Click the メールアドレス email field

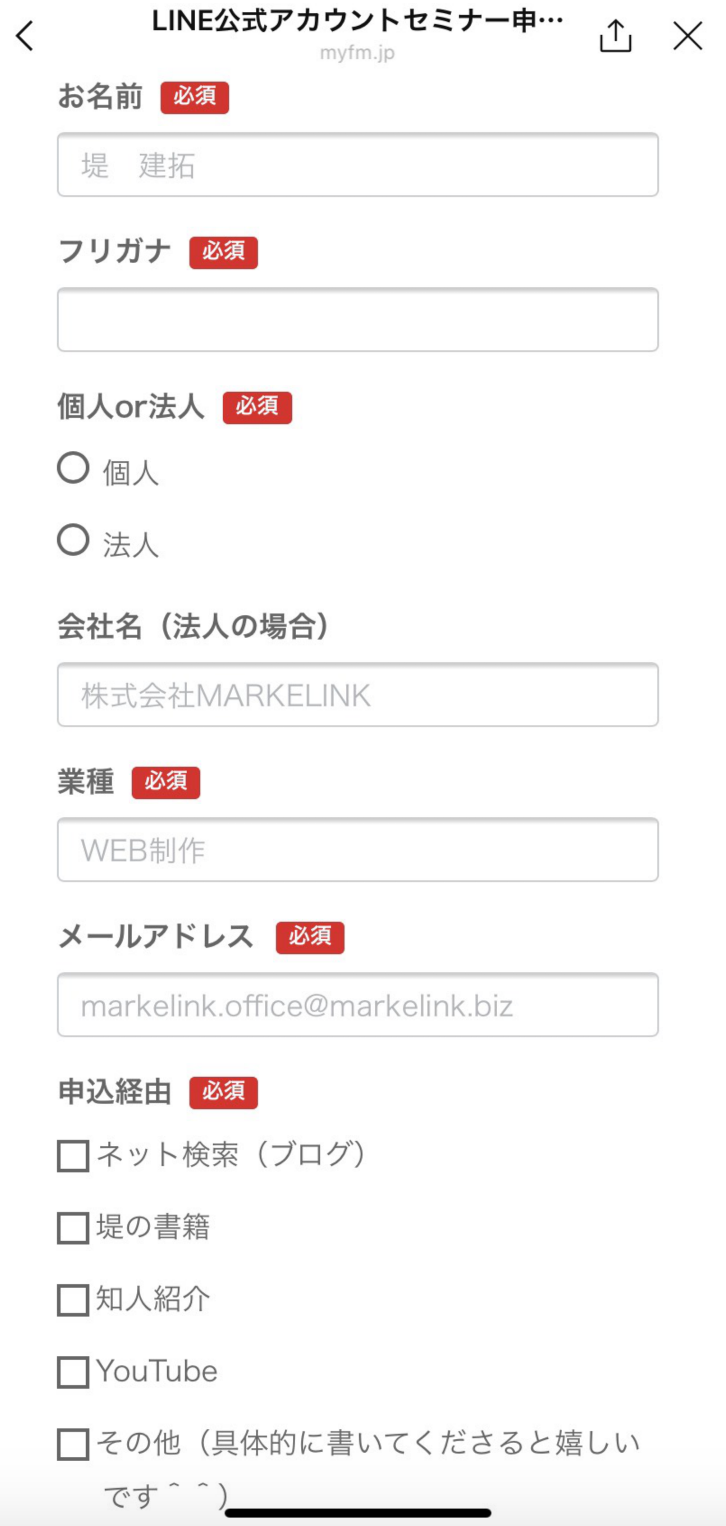[x=357, y=1005]
